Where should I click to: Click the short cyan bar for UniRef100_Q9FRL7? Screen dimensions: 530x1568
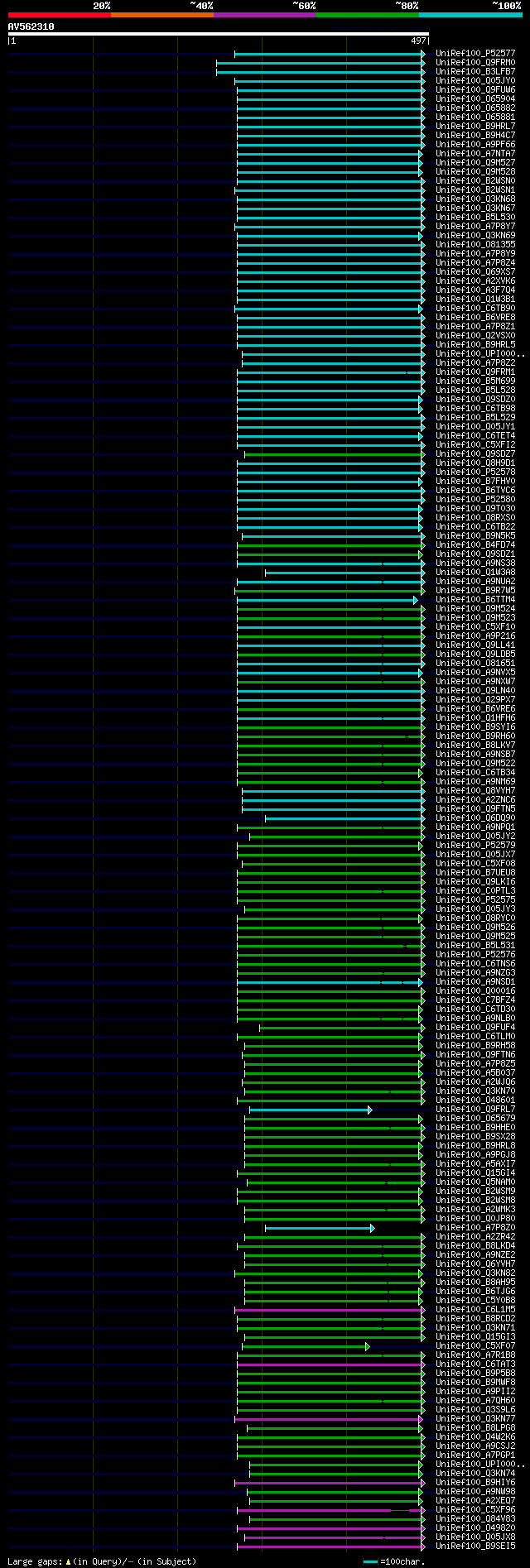click(x=311, y=1110)
